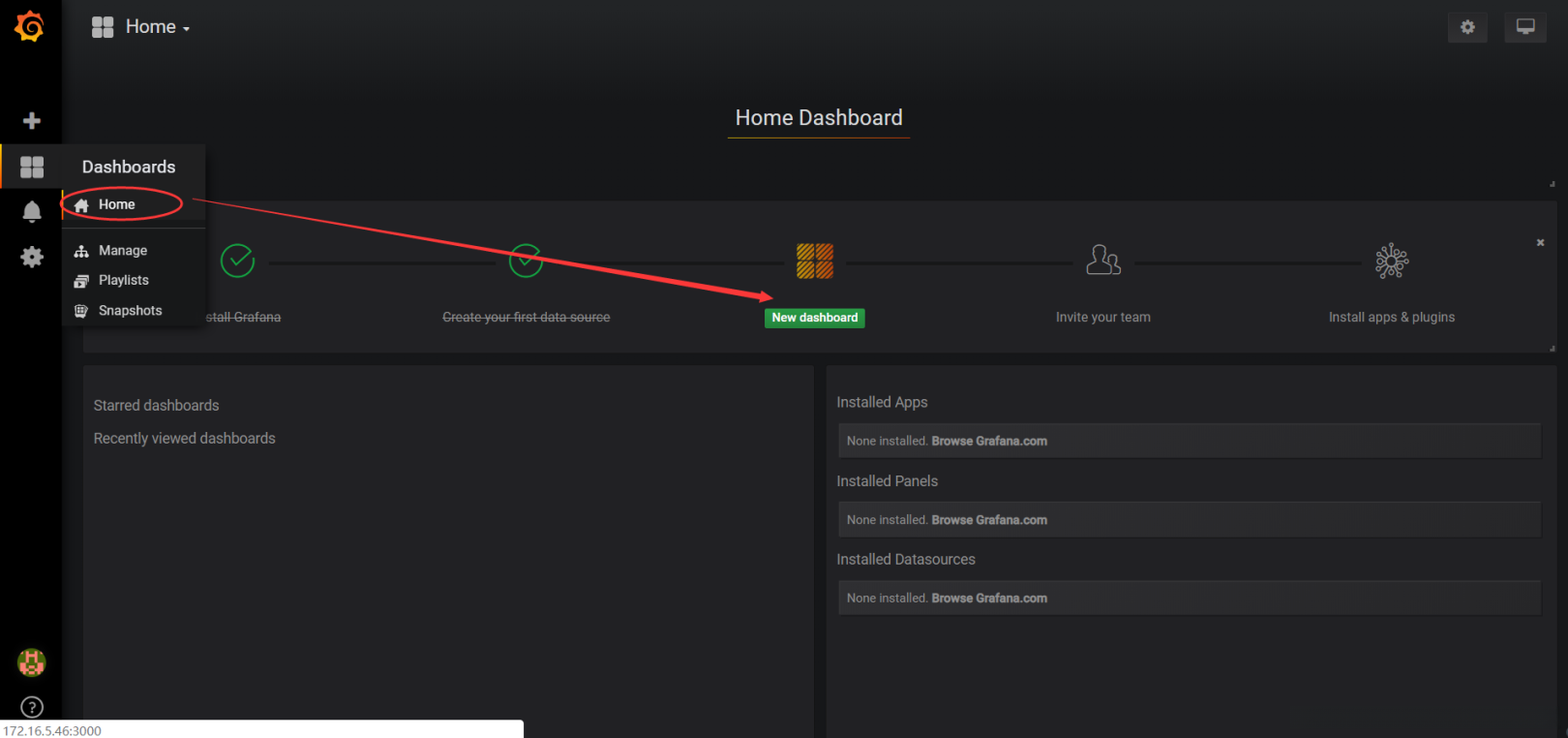This screenshot has height=738, width=1568.
Task: Select the Dashboards grid icon in sidebar
Action: [32, 167]
